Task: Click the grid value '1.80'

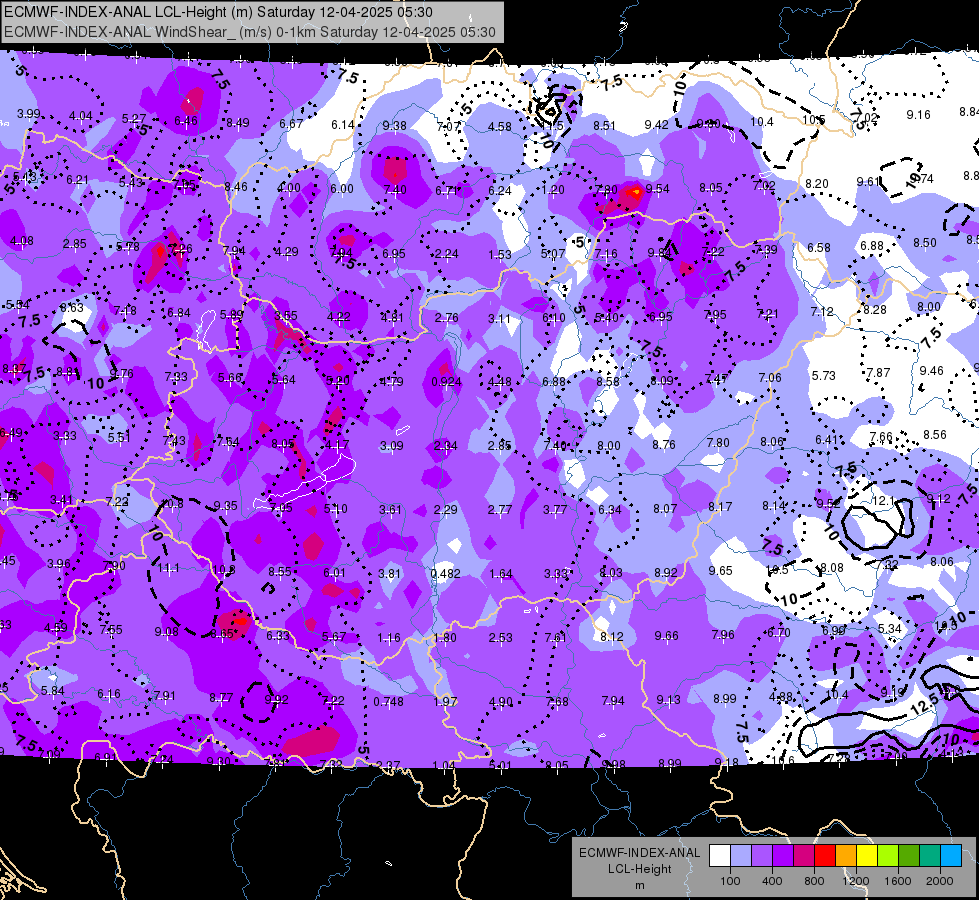Action: pyautogui.click(x=445, y=638)
